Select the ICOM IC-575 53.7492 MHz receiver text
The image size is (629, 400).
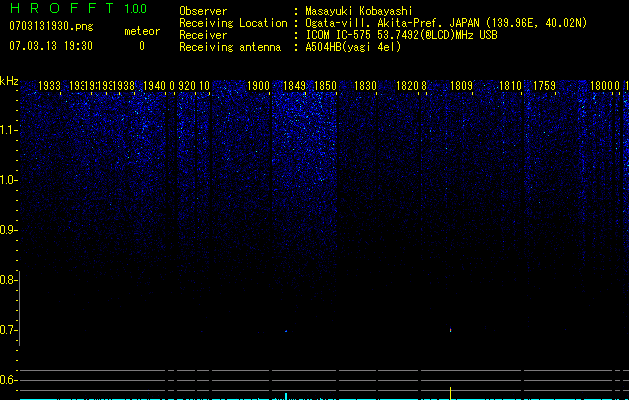[x=401, y=35]
